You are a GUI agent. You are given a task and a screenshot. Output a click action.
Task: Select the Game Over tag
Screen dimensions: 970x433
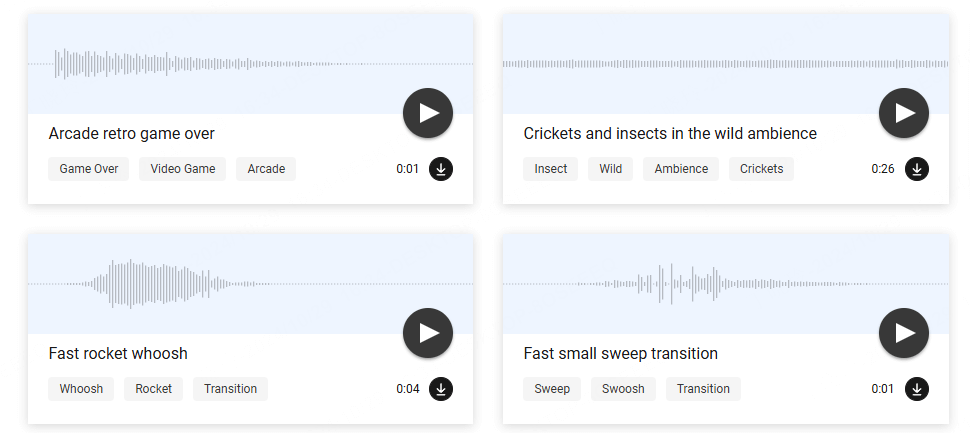89,169
